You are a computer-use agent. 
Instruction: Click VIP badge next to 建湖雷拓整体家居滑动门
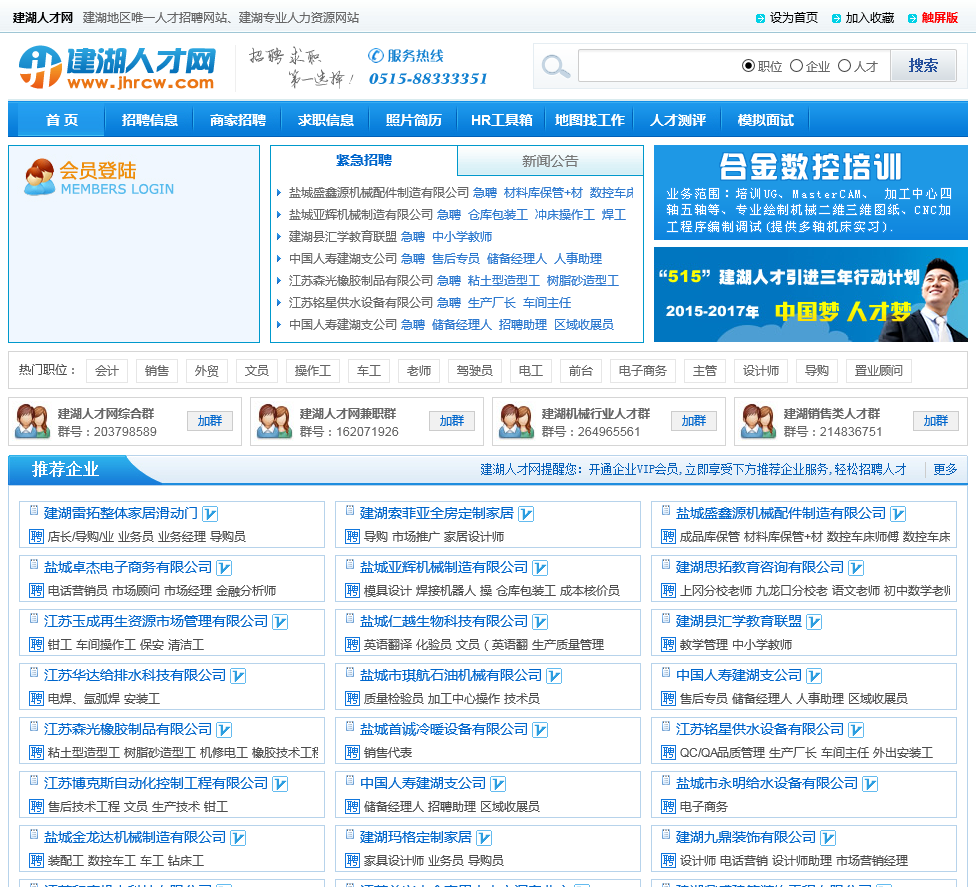210,514
